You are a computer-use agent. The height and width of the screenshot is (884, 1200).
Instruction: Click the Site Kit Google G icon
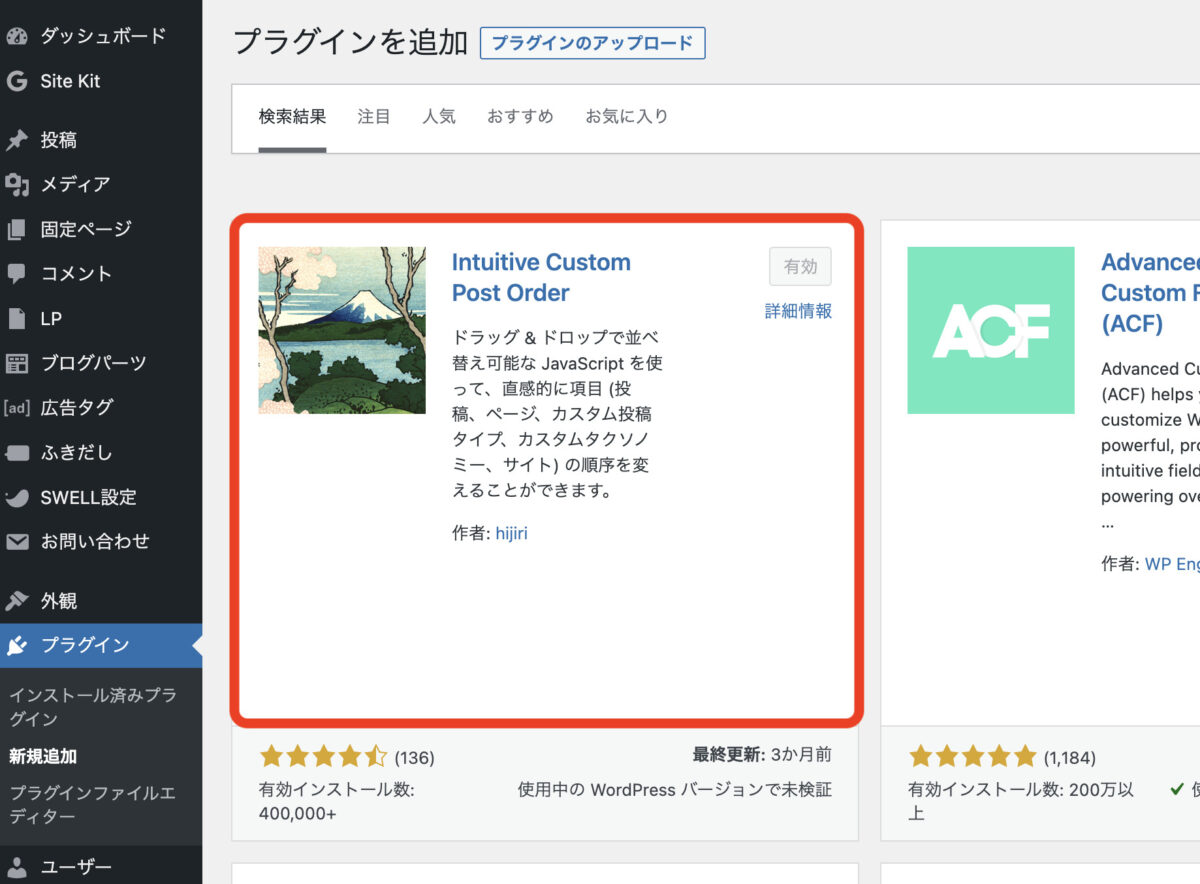[x=16, y=81]
